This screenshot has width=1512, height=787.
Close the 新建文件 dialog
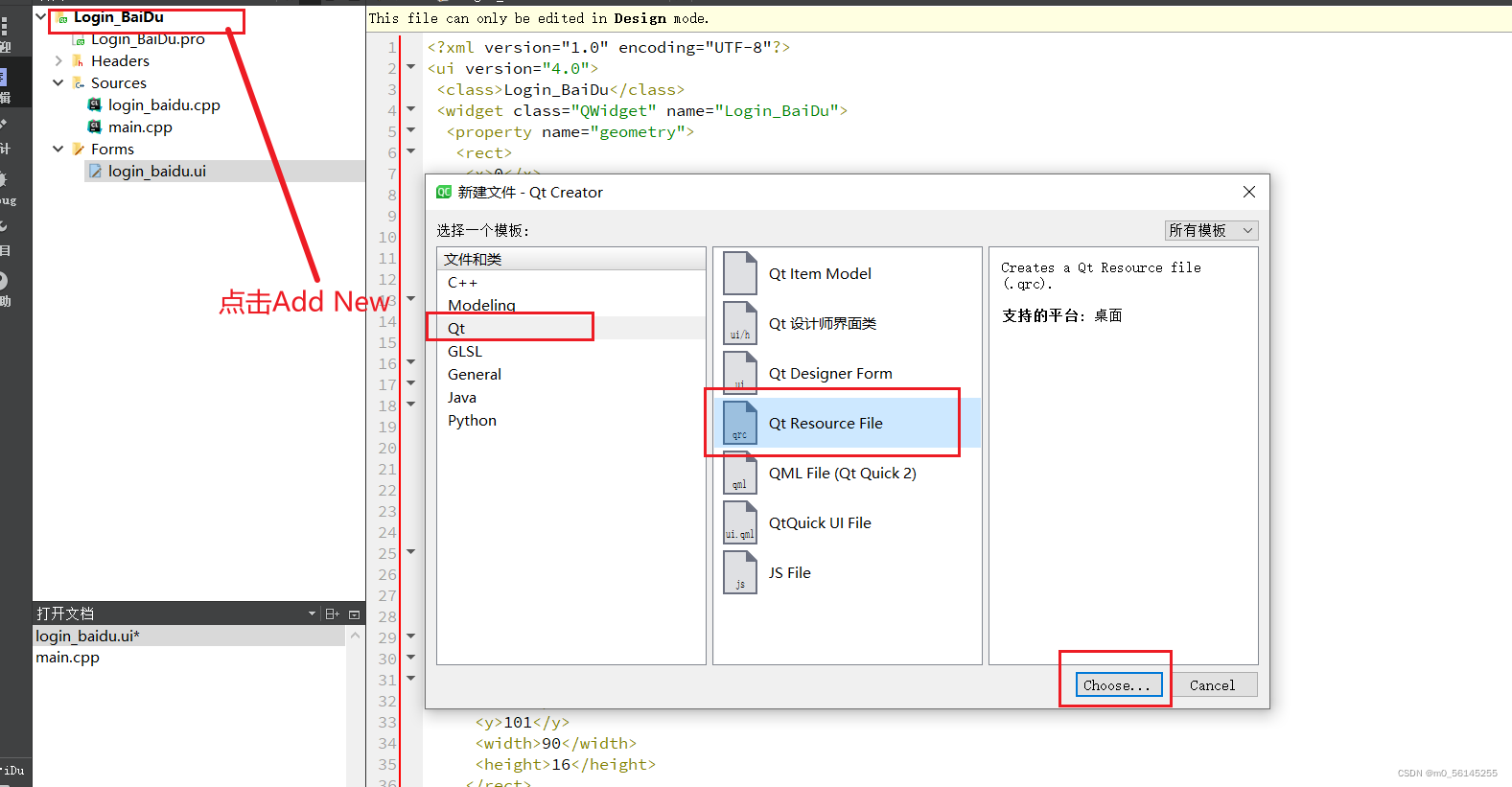pyautogui.click(x=1249, y=192)
